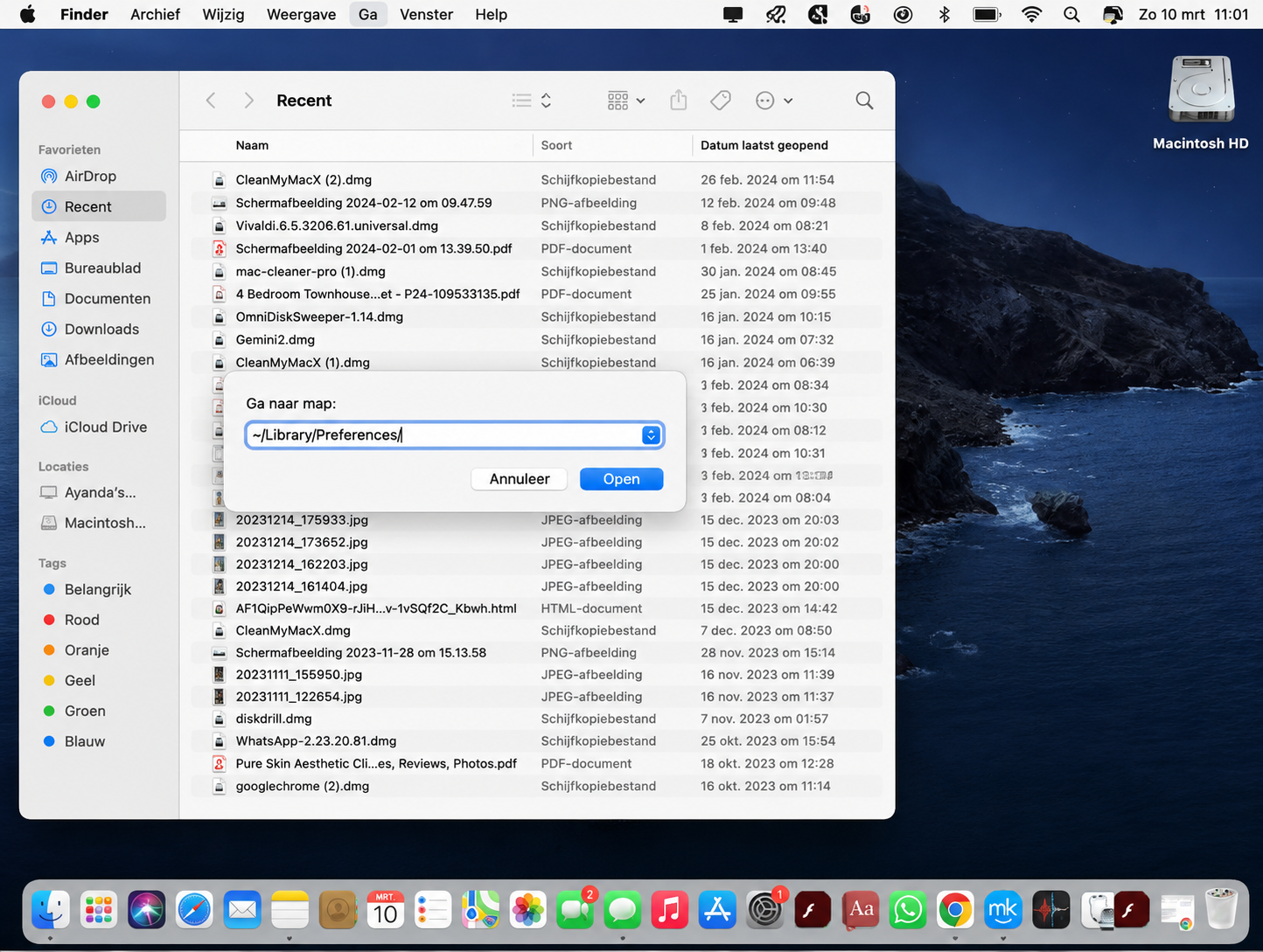Sort by Datum laatst geopend column header

tap(764, 145)
